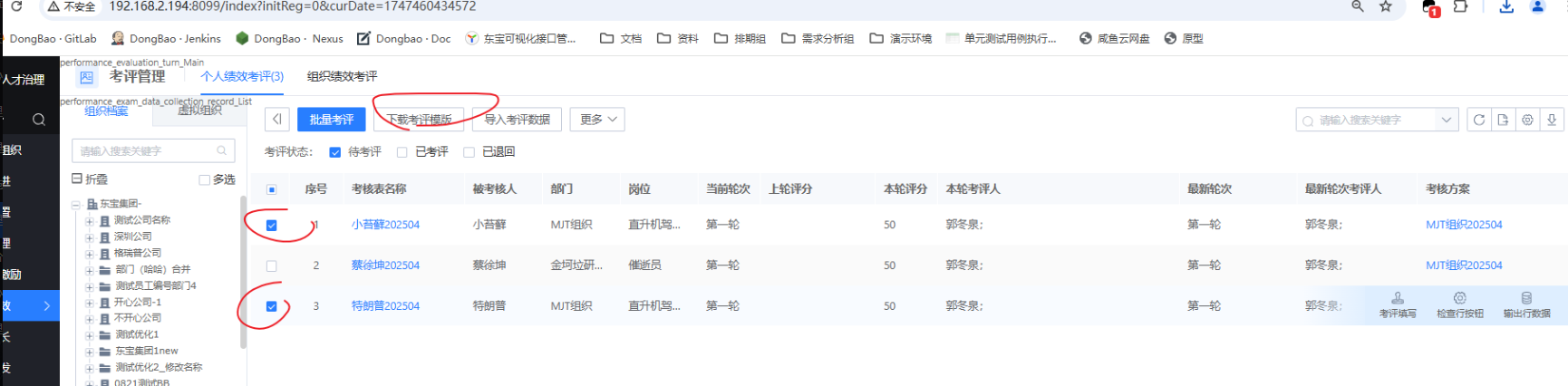Click the organization tree search input field
Image resolution: width=1568 pixels, height=386 pixels.
pyautogui.click(x=145, y=151)
